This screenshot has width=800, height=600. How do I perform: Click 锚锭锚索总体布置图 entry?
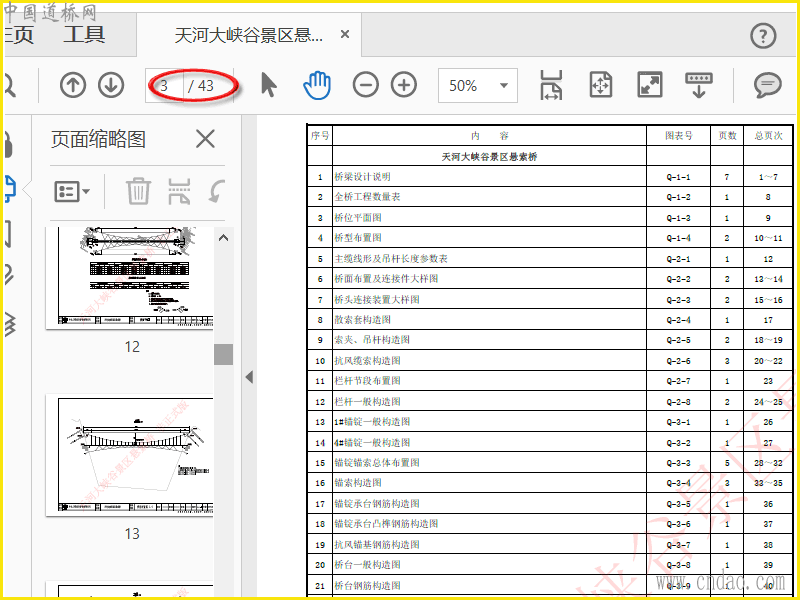tap(377, 463)
